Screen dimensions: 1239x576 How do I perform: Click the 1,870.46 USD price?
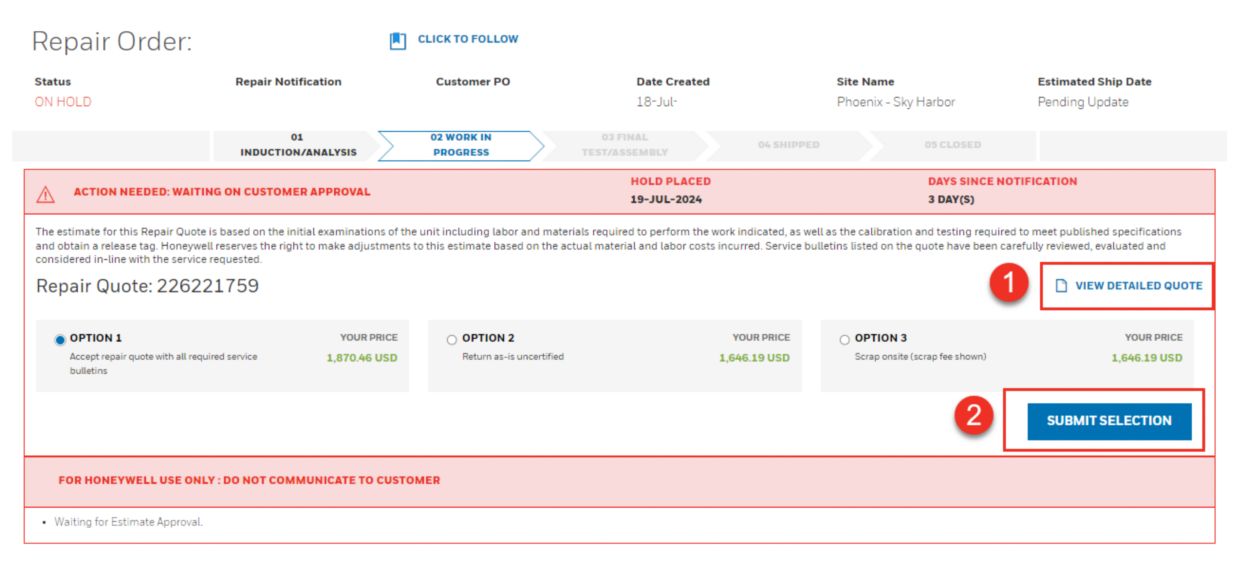tap(362, 357)
